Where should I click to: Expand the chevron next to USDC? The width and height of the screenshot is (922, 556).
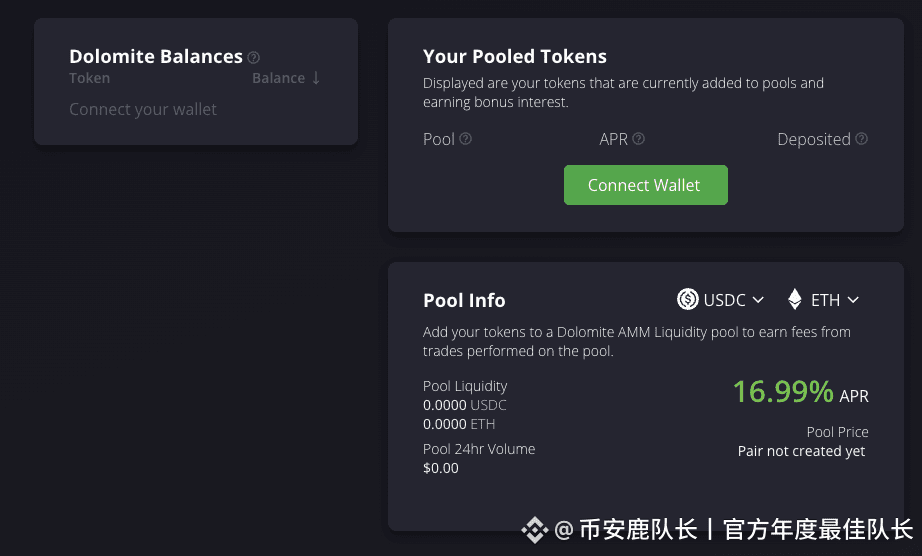(758, 300)
